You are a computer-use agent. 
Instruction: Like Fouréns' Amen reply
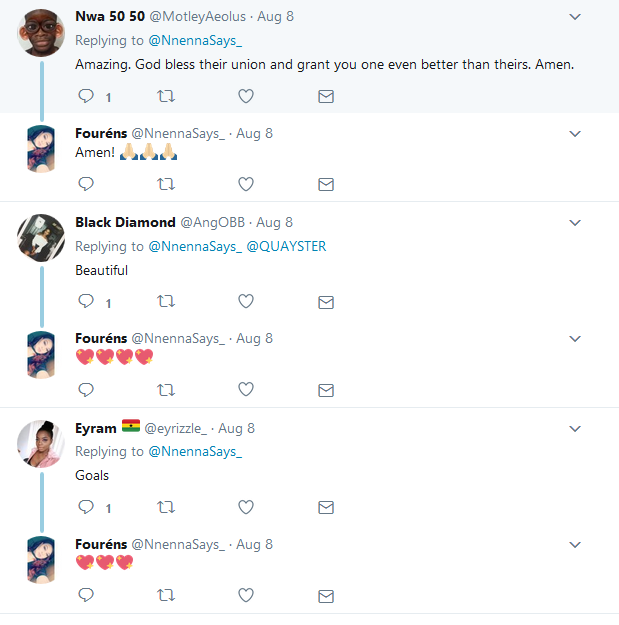click(246, 184)
